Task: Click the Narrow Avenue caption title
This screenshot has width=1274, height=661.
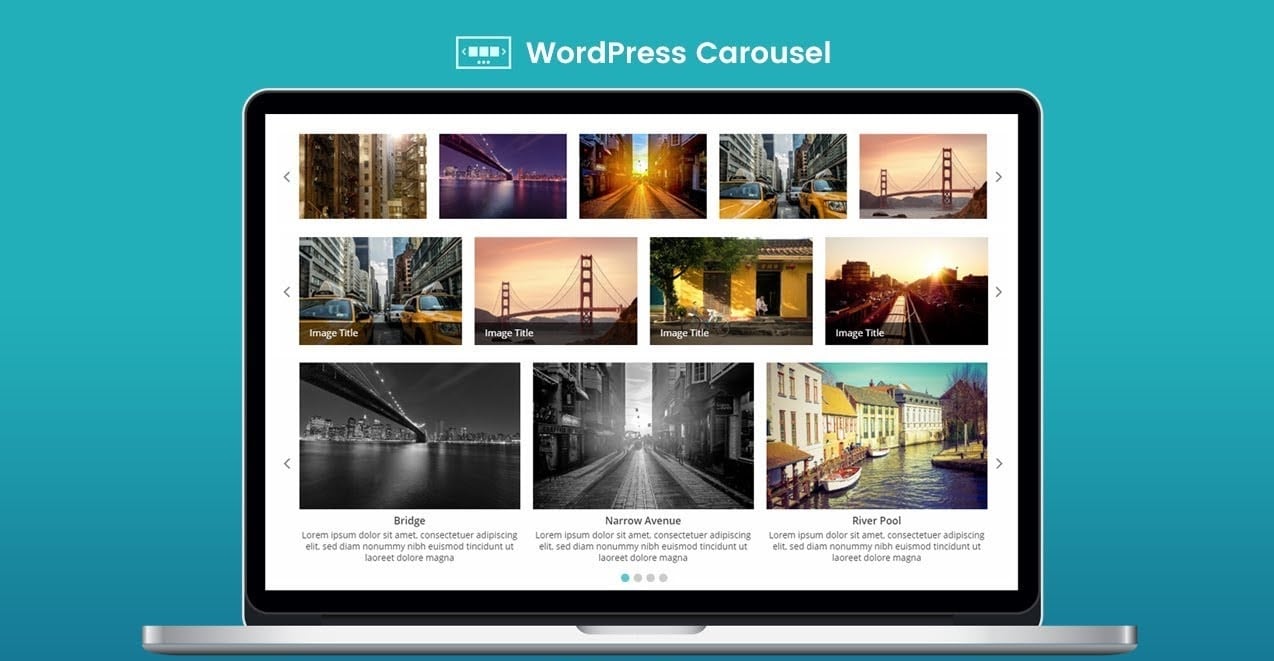Action: click(643, 521)
